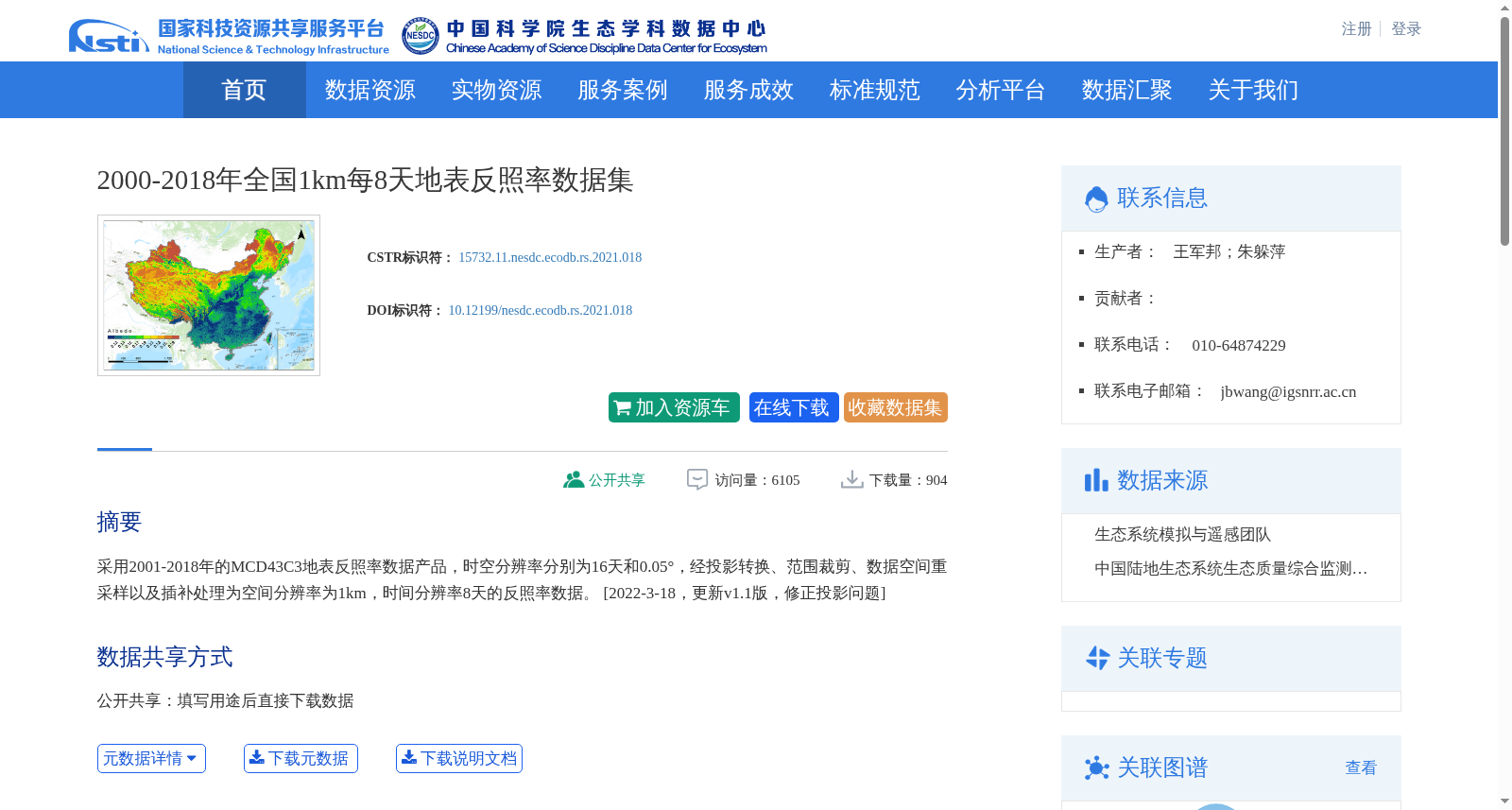Click the producer names 王军邦；朱躲萍

[x=1229, y=252]
